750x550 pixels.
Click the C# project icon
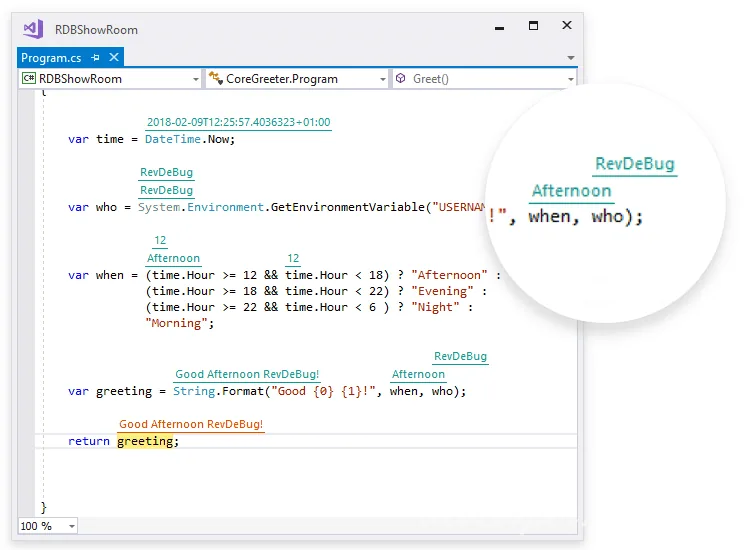29,78
